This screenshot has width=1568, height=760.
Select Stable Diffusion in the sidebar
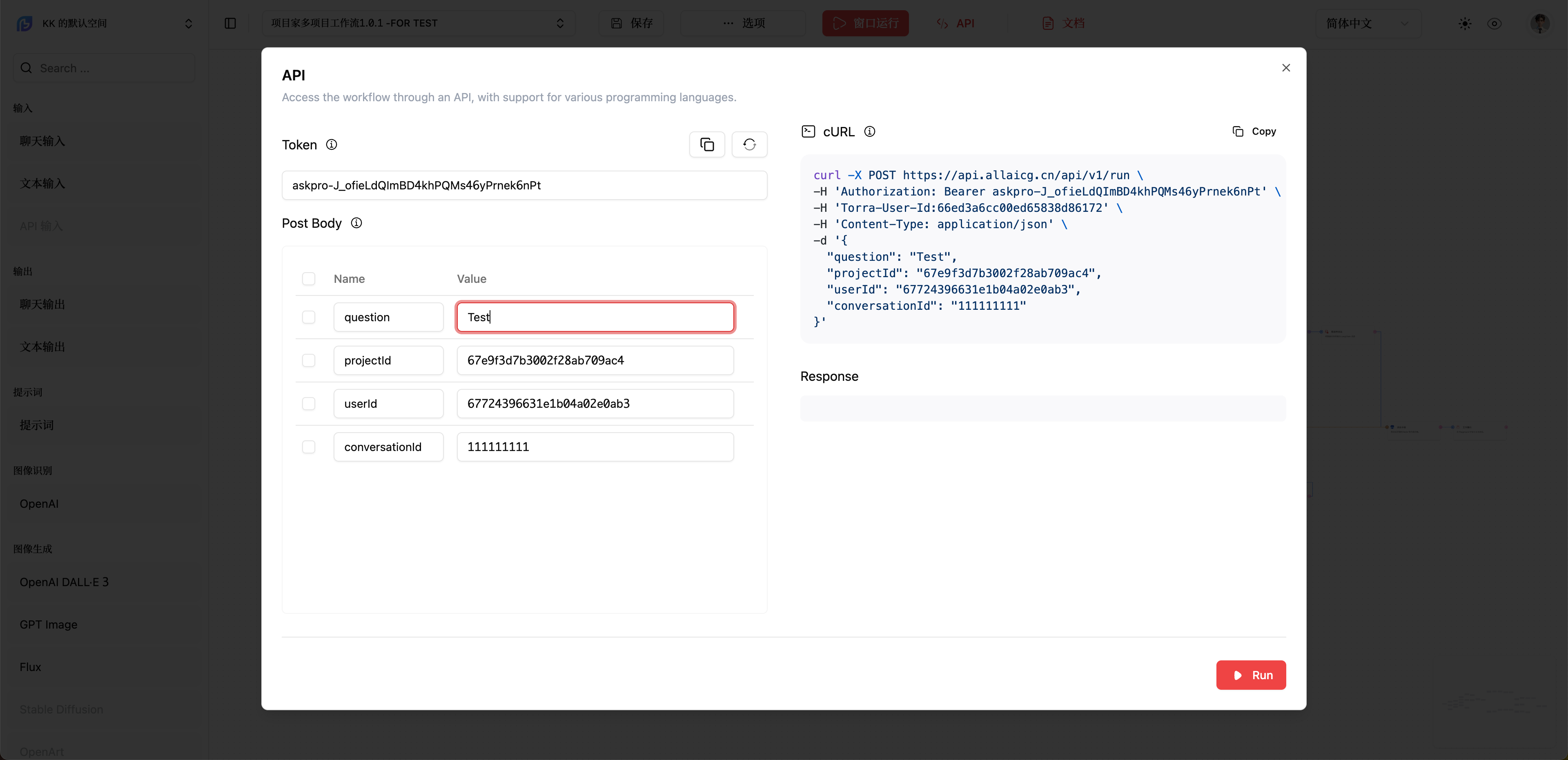tap(104, 710)
